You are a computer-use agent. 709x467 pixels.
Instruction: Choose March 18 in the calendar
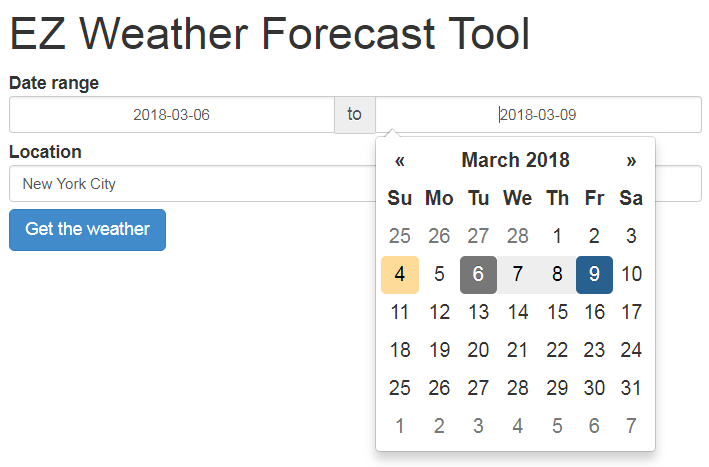click(400, 350)
